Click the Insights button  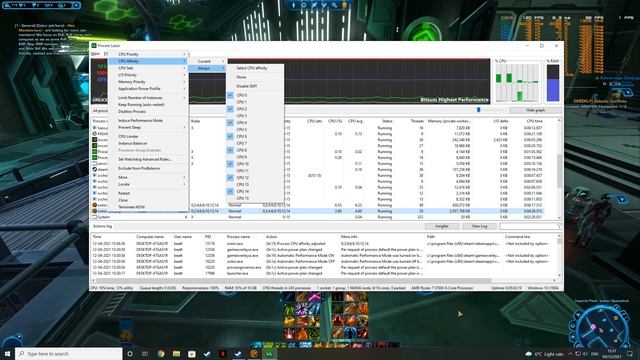click(x=442, y=226)
